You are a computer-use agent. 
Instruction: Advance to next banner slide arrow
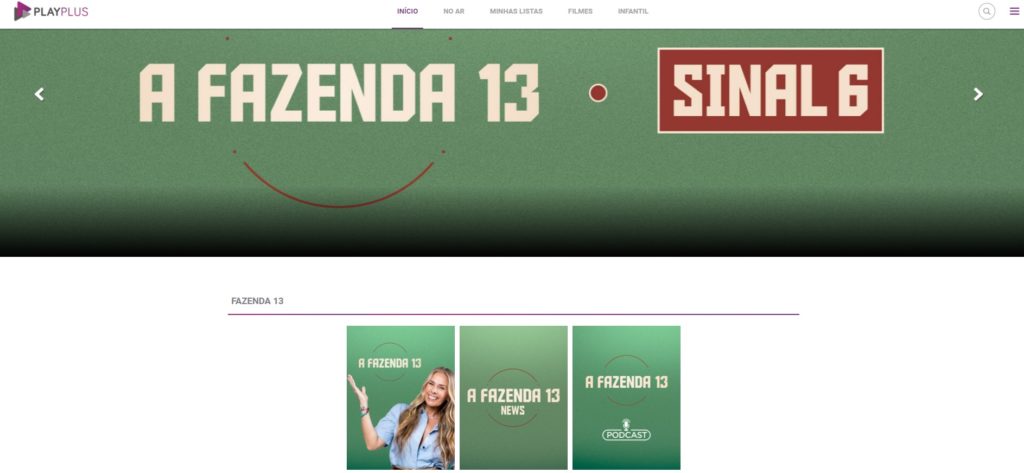[978, 94]
